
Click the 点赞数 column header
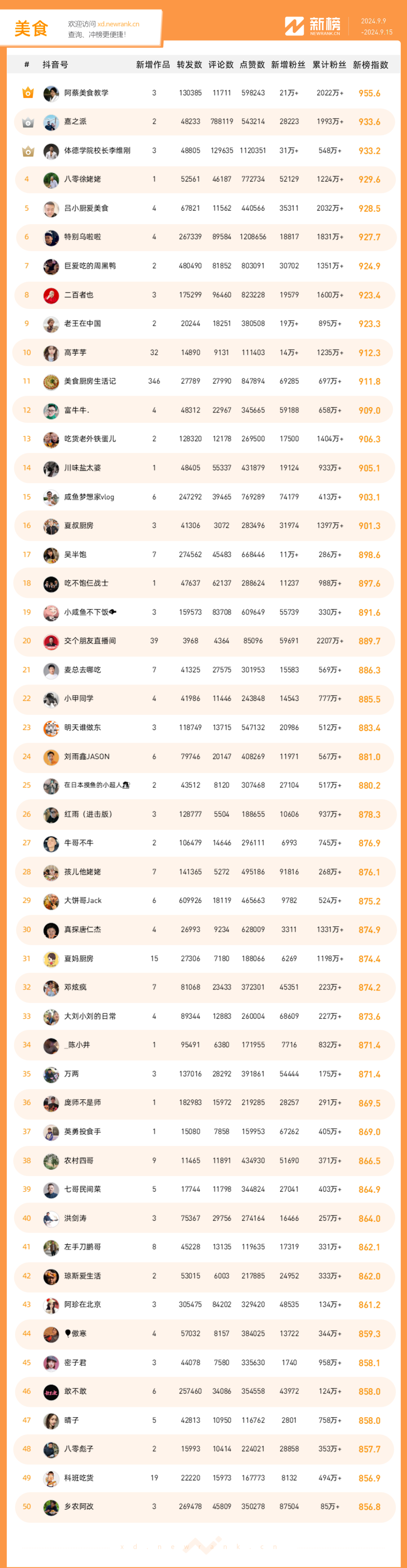[x=252, y=65]
